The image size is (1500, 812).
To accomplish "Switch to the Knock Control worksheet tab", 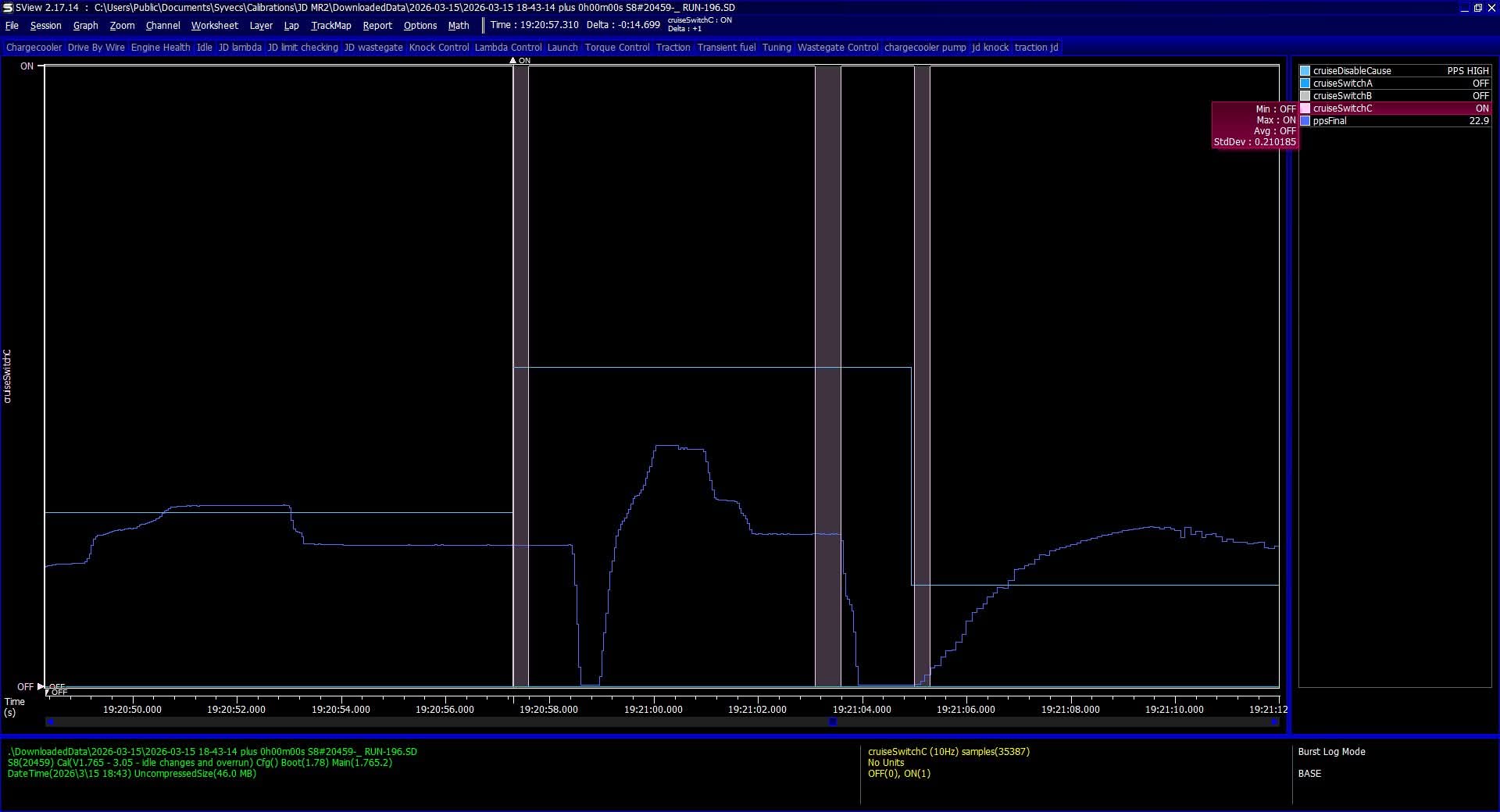I will (439, 48).
